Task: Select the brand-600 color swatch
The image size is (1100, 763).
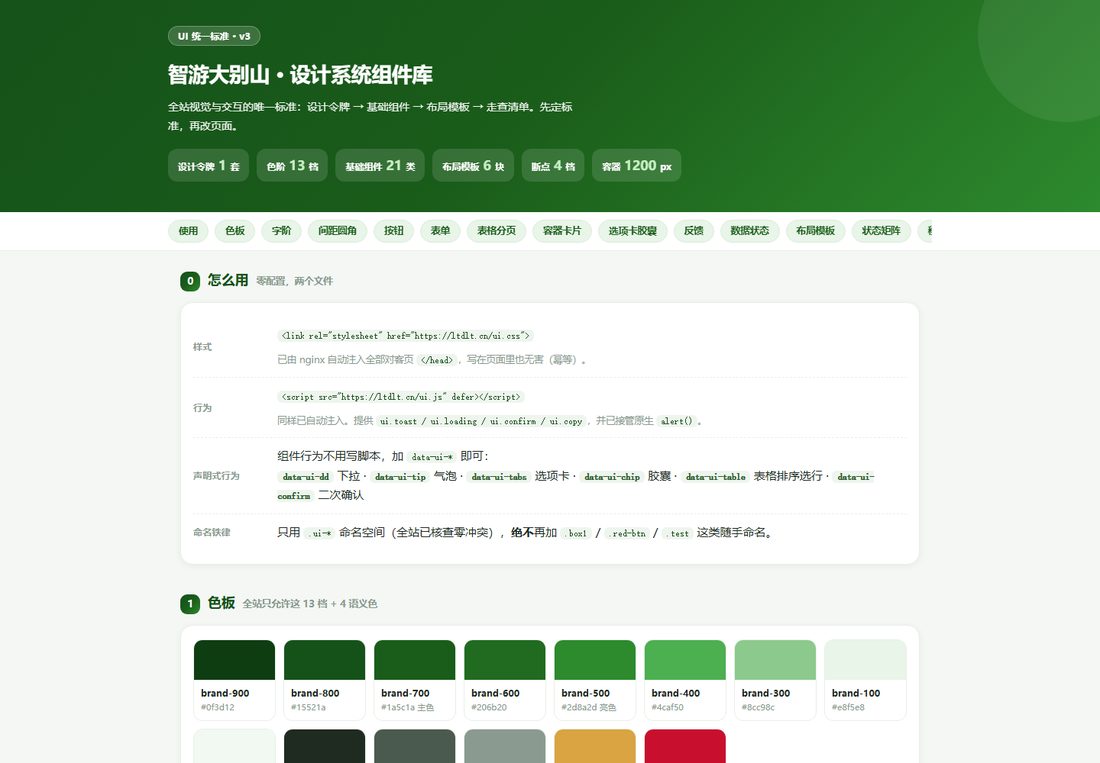Action: pyautogui.click(x=504, y=680)
